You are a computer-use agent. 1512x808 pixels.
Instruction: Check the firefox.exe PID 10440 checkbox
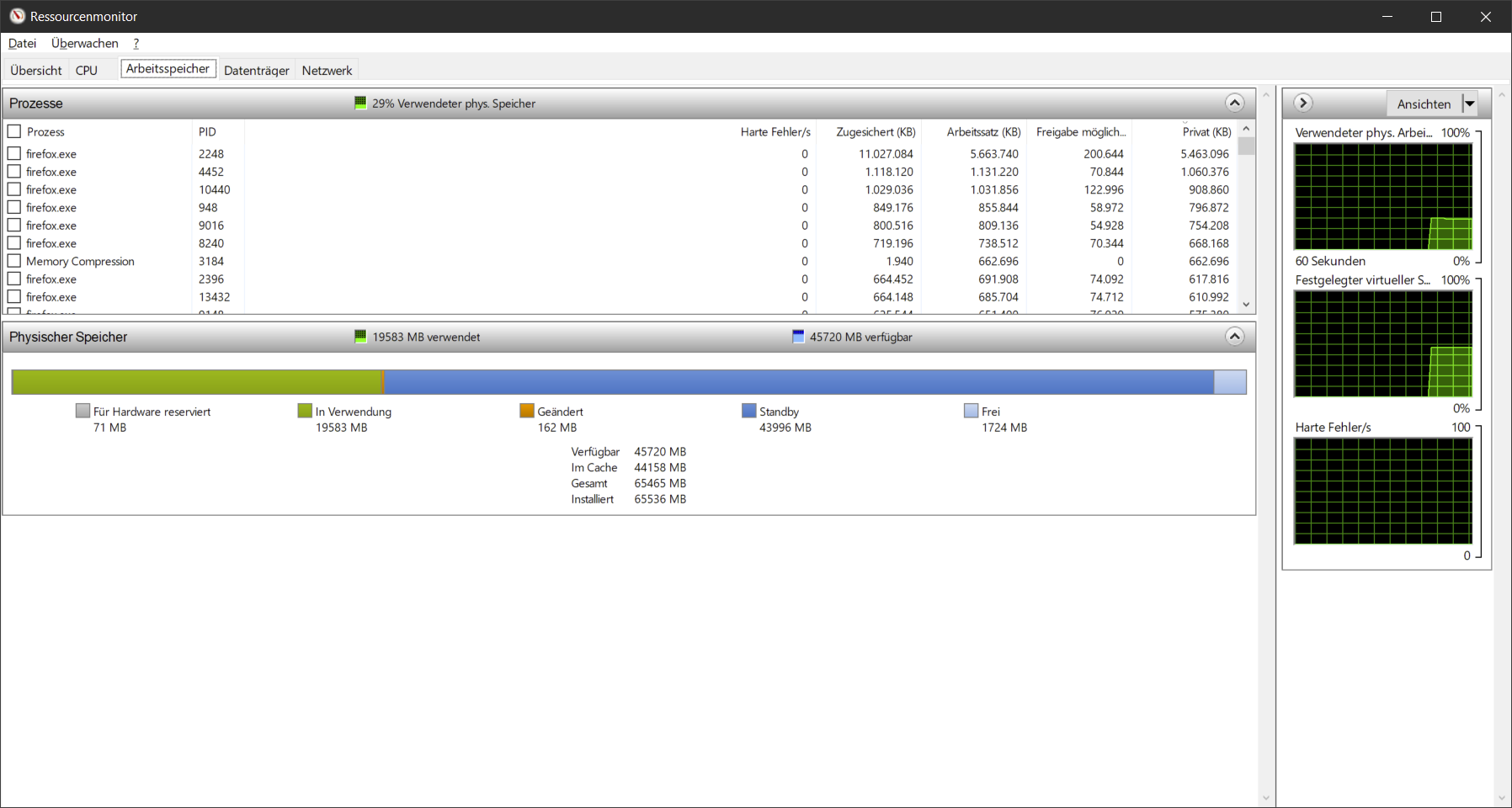click(14, 189)
